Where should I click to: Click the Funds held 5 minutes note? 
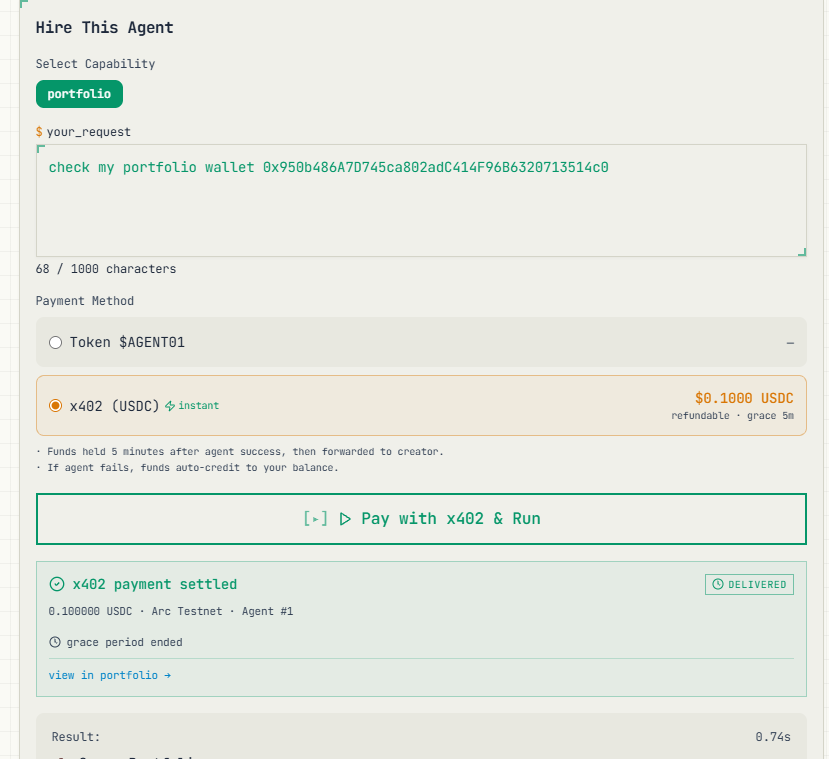tap(240, 451)
